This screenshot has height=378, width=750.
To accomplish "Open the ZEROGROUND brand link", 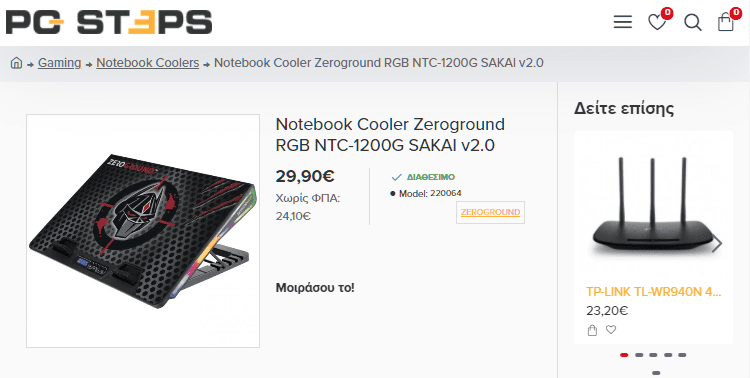I will point(490,212).
